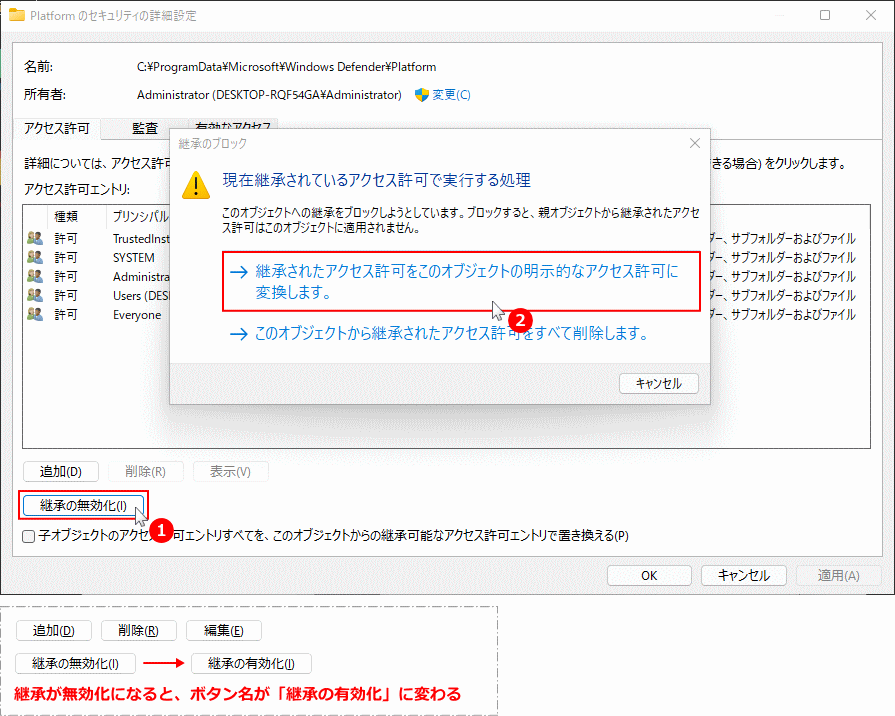895x716 pixels.
Task: Click the 適用(A) button
Action: [838, 576]
